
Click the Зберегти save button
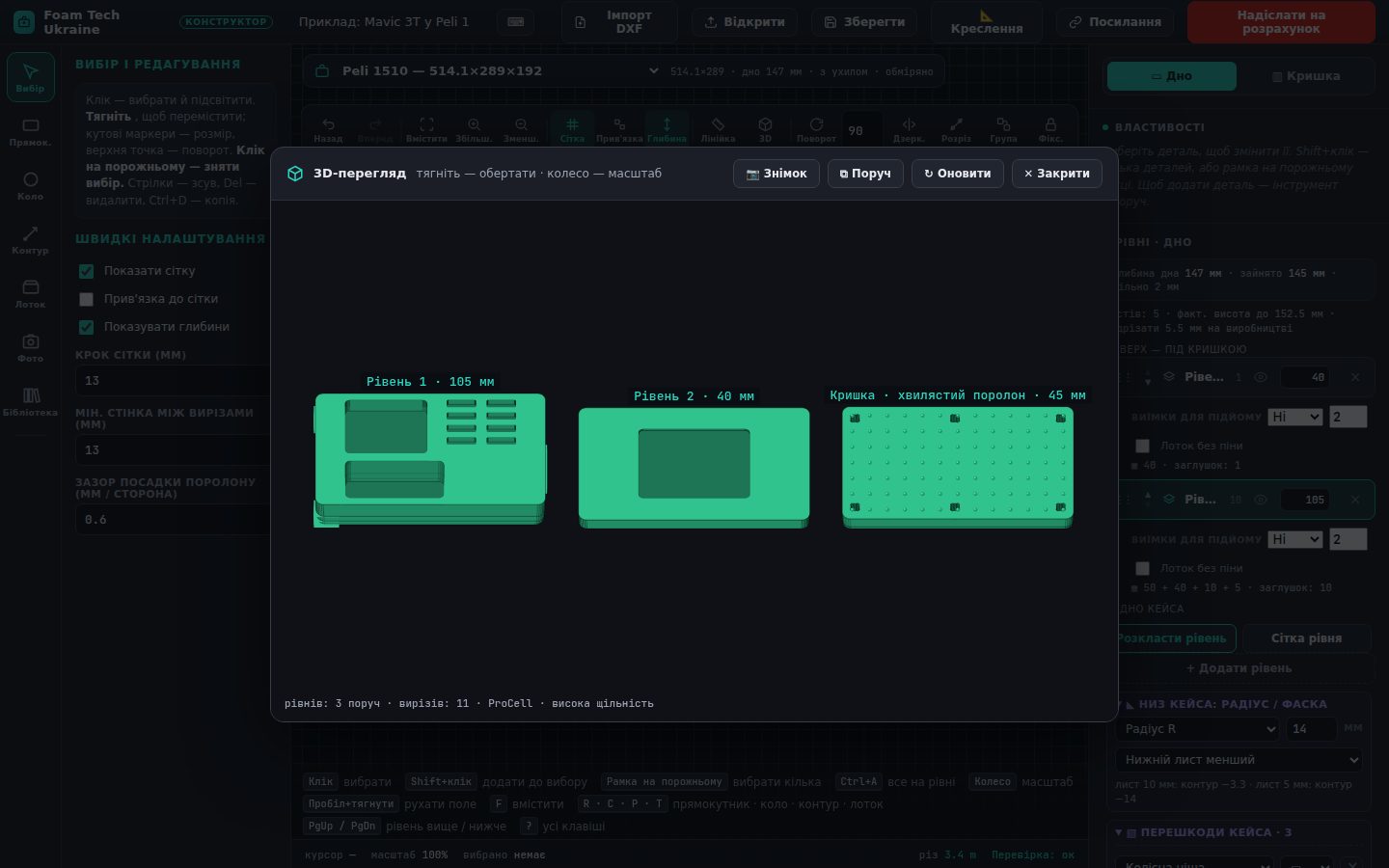tap(864, 22)
